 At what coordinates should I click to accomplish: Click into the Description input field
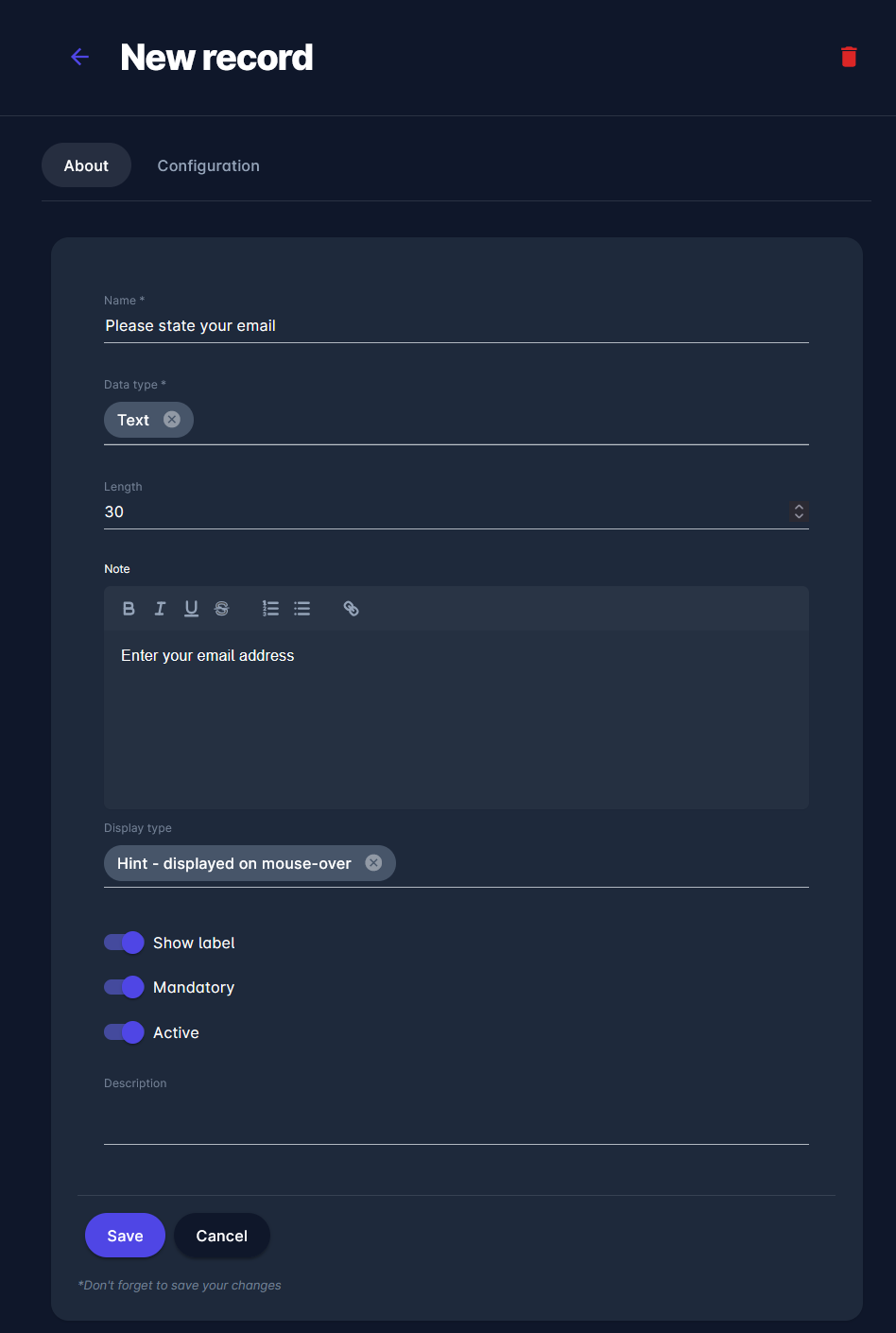coord(456,1126)
